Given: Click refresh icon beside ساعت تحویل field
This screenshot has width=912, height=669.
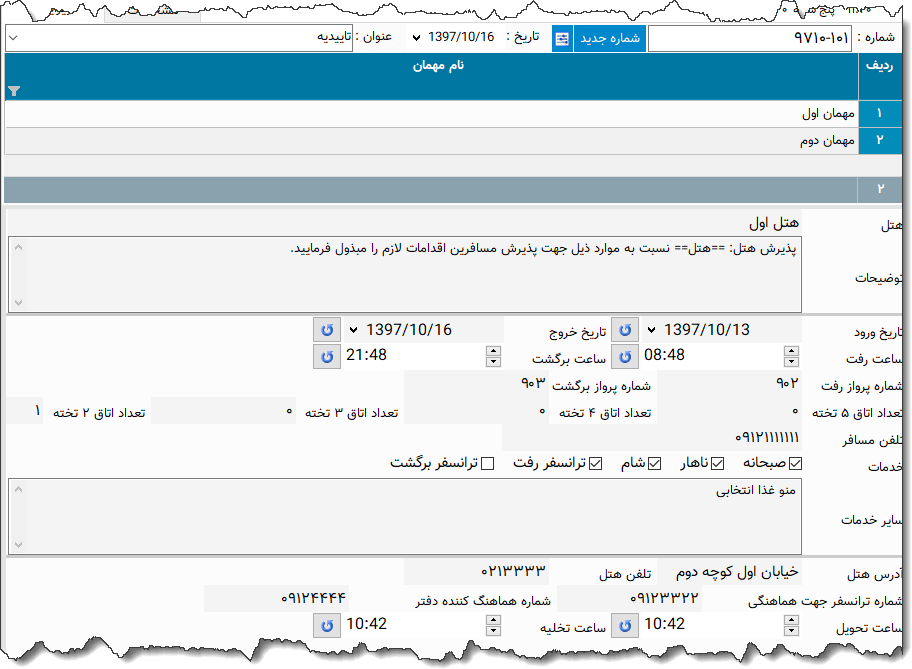Looking at the screenshot, I should point(625,624).
